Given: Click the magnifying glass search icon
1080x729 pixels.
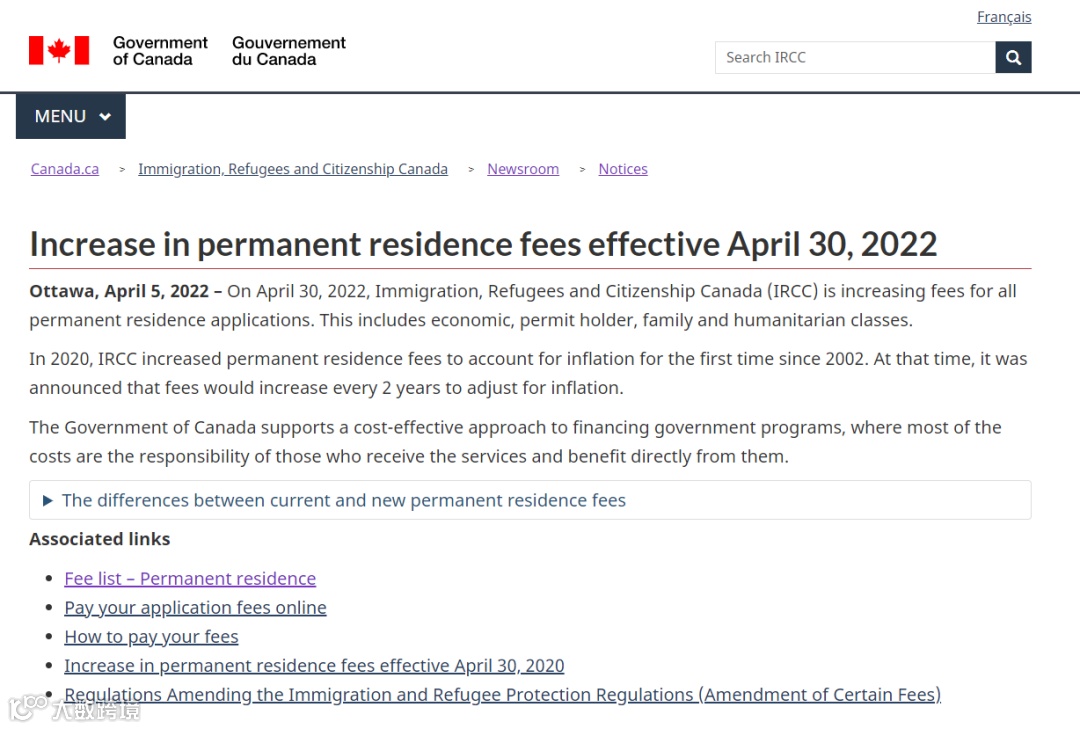Looking at the screenshot, I should (x=1012, y=57).
